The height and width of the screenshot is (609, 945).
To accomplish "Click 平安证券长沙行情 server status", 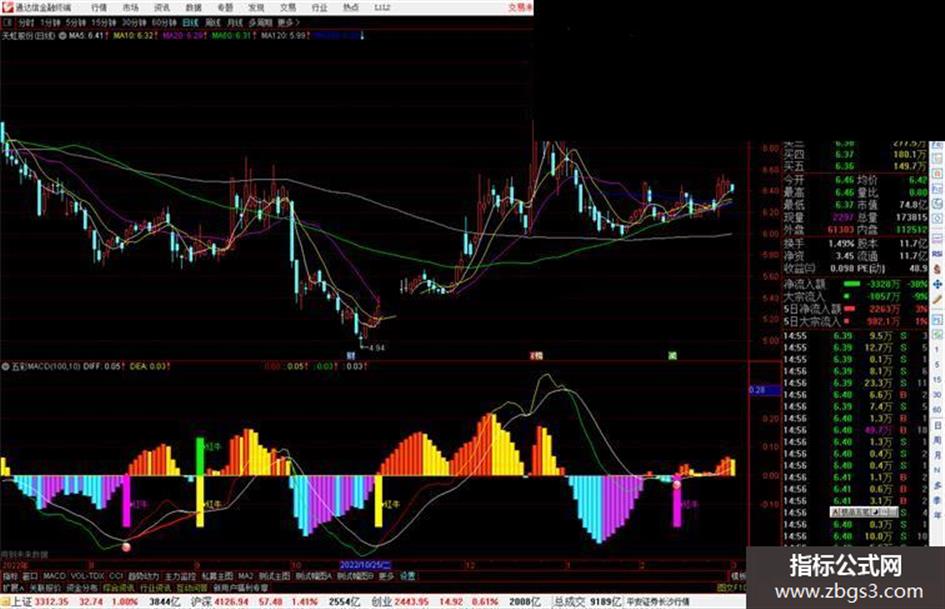I will (659, 602).
